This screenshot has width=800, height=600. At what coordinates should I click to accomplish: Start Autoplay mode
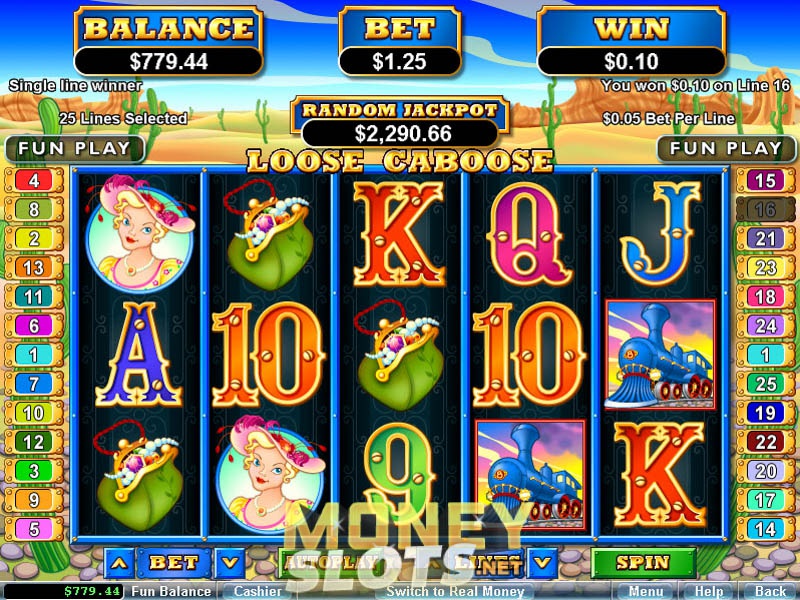(331, 562)
